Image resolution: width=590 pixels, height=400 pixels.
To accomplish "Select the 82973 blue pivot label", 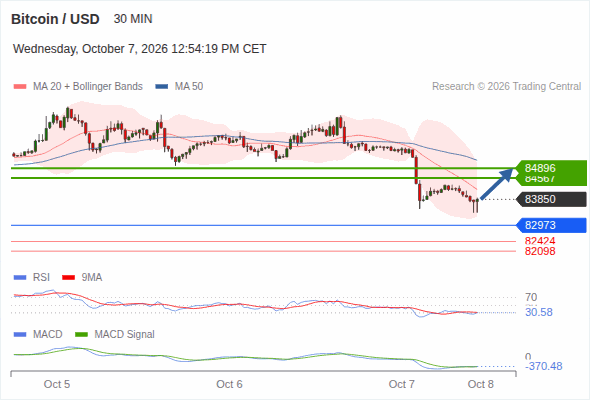I will point(552,225).
